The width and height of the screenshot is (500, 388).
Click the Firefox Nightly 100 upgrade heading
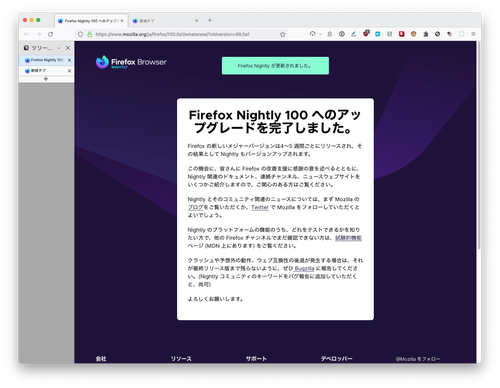(275, 121)
